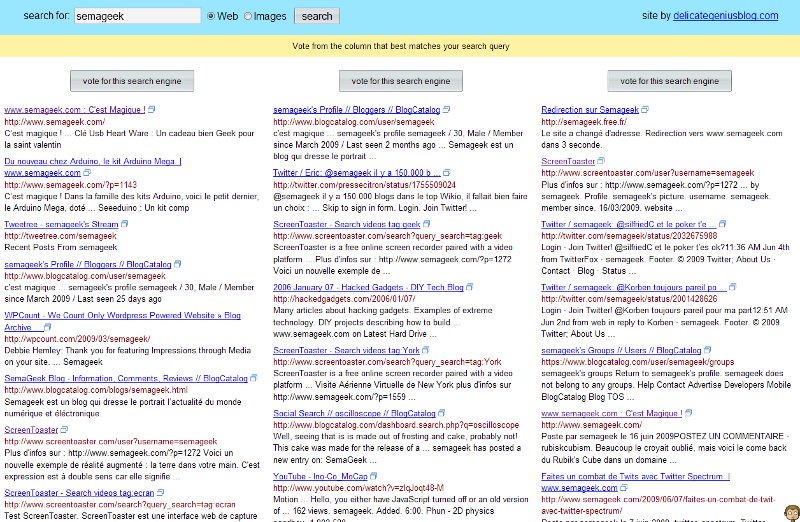
Task: Open Twitter / Eric: @semageek il y a link
Action: pos(357,172)
